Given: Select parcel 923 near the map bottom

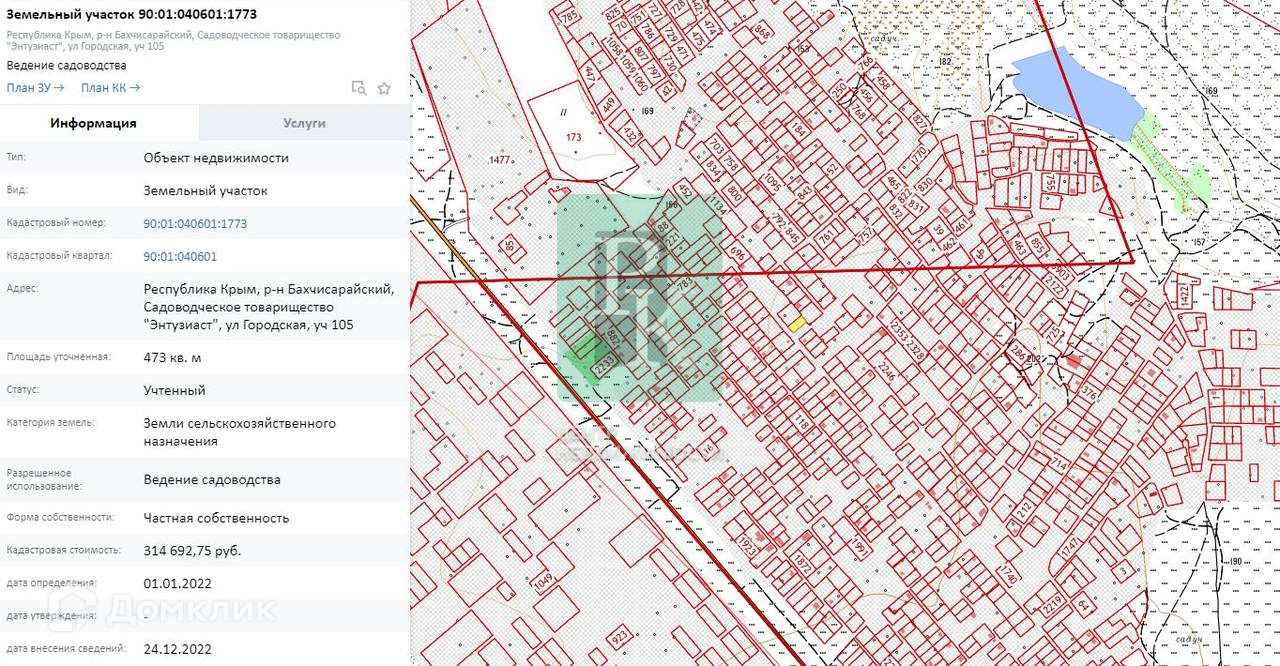Looking at the screenshot, I should [619, 635].
